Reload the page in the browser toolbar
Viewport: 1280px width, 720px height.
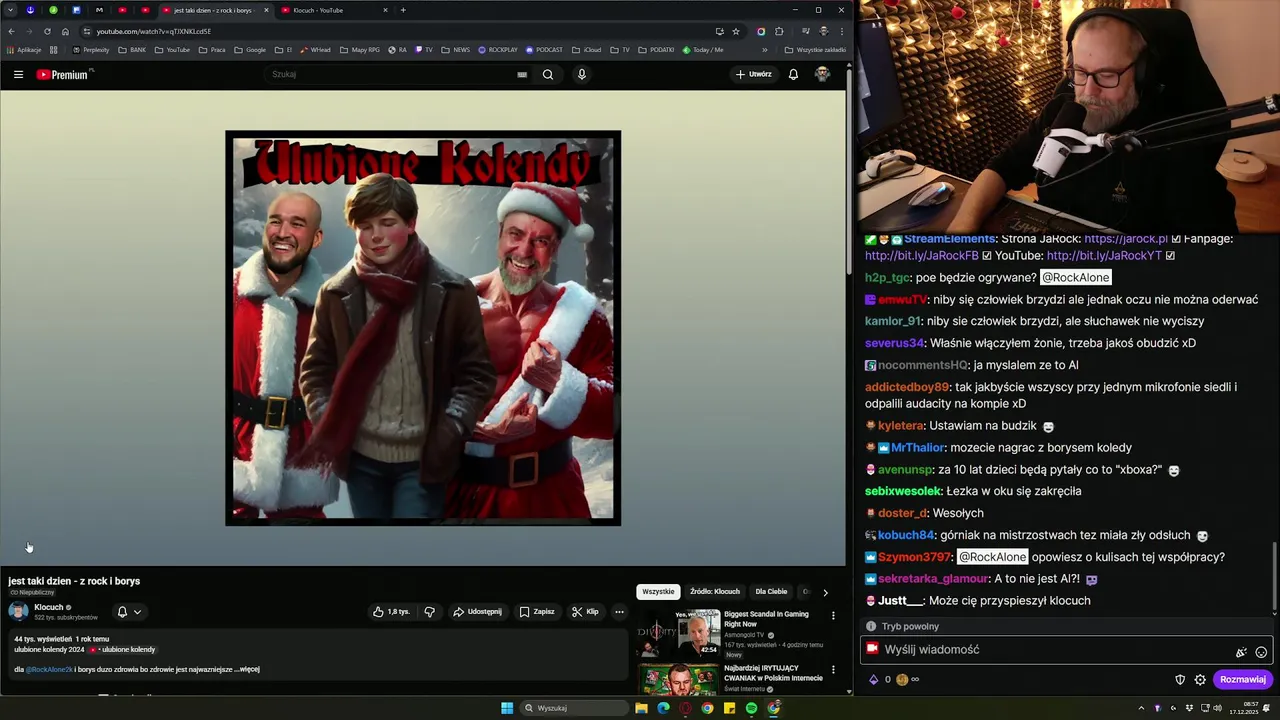point(47,31)
